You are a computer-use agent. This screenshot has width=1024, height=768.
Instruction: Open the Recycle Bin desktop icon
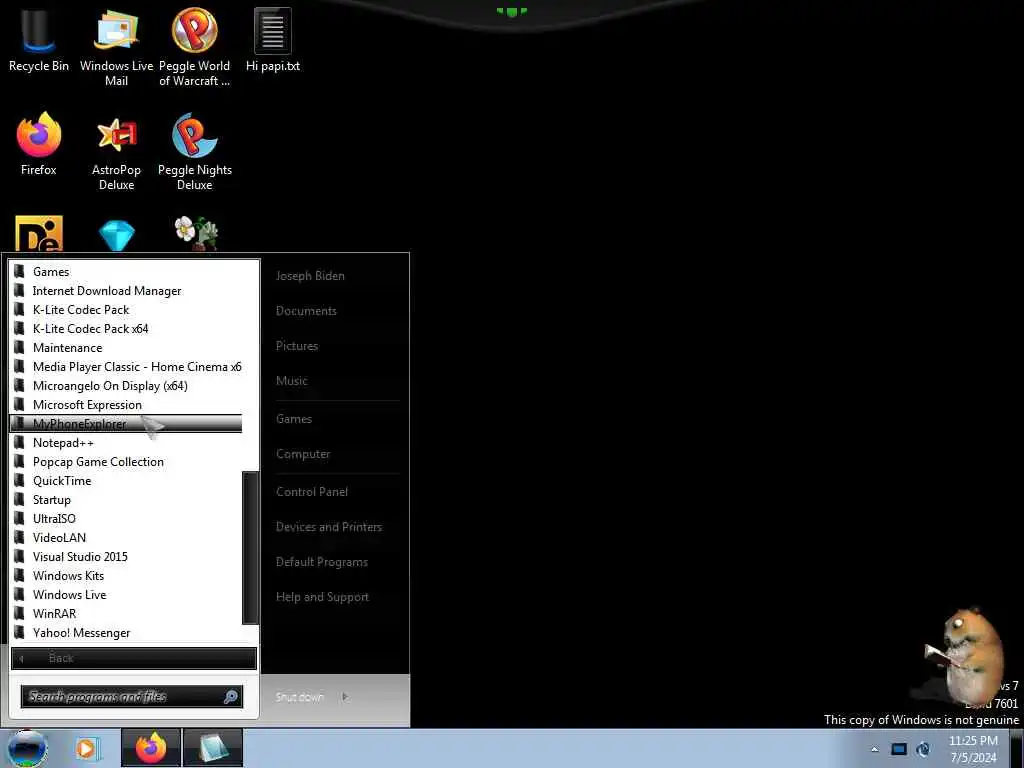pyautogui.click(x=39, y=40)
